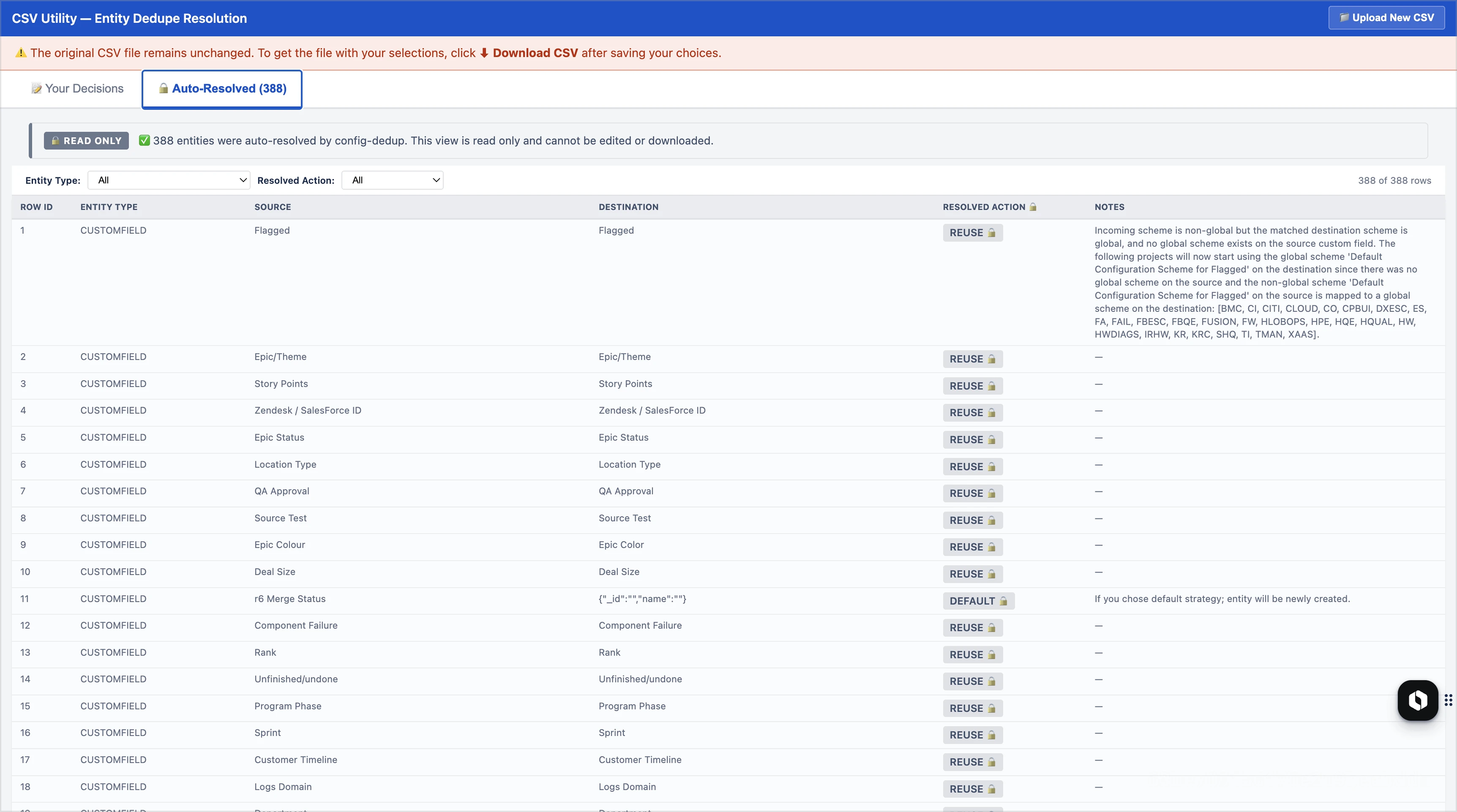Click destination cell 'QA Approval'
1457x812 pixels.
[626, 491]
